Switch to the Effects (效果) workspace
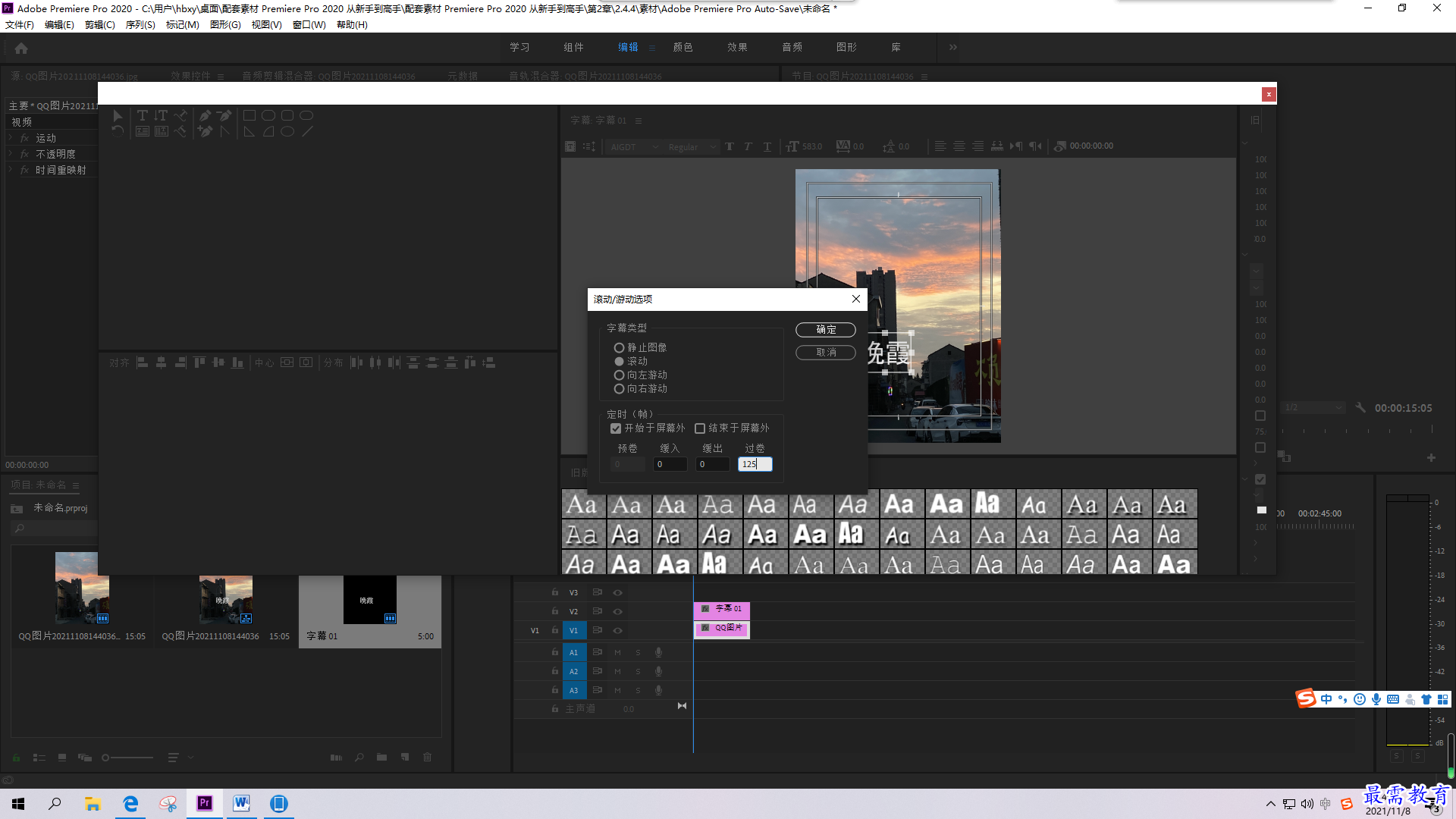Viewport: 1456px width, 819px height. pos(738,47)
